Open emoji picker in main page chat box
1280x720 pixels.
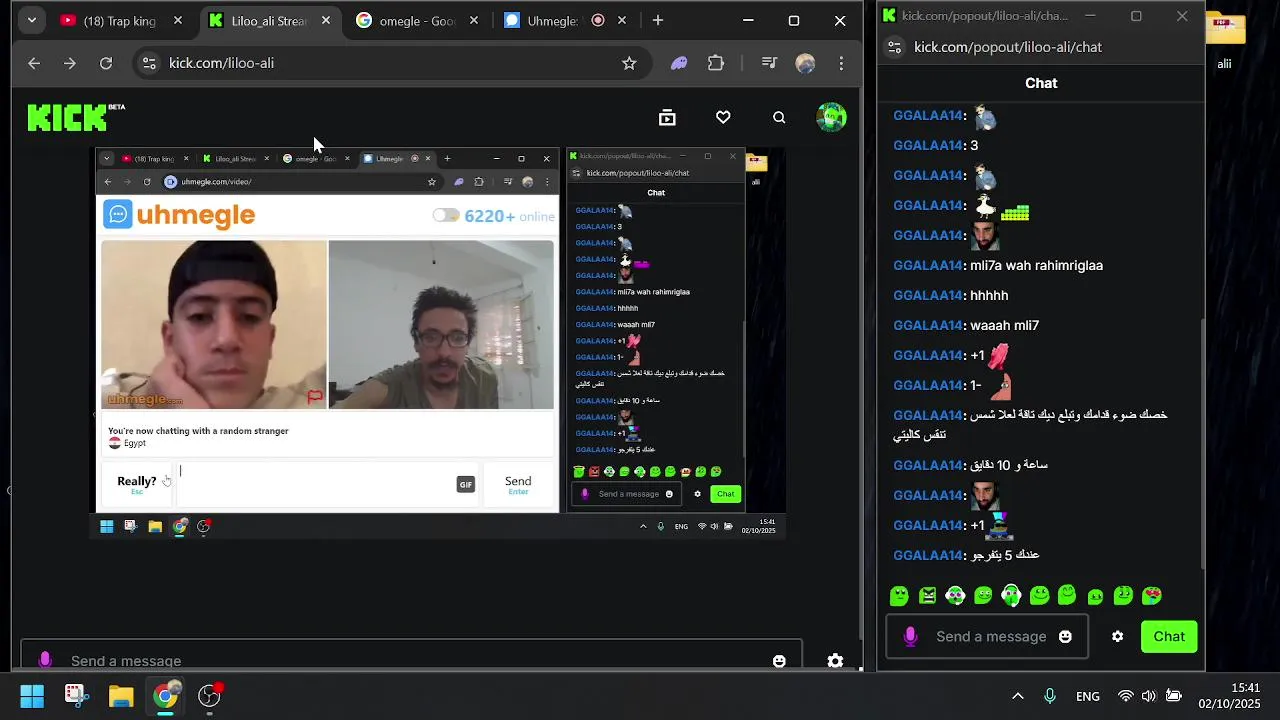[x=779, y=660]
